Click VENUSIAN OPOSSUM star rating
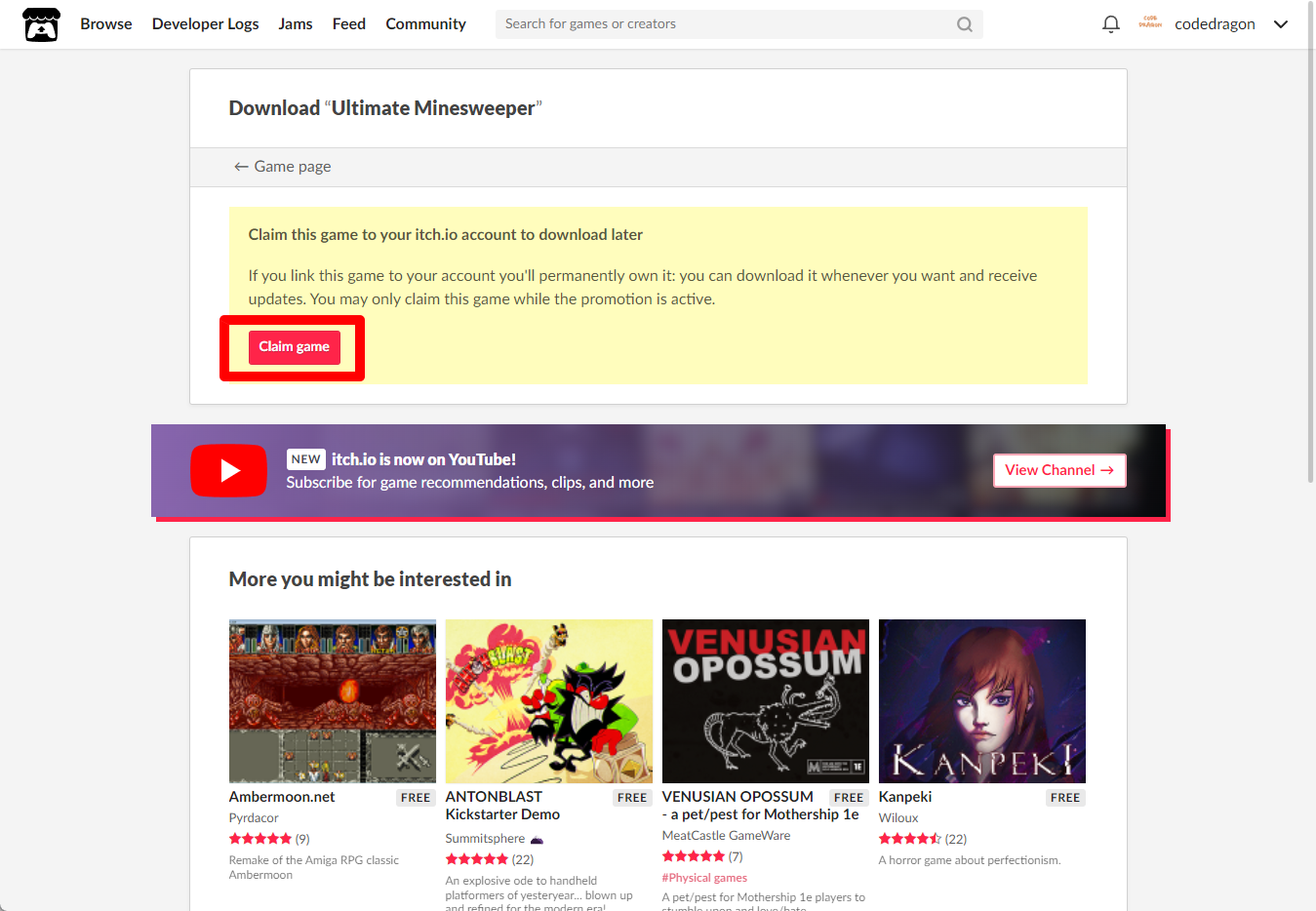The width and height of the screenshot is (1316, 911). point(694,856)
